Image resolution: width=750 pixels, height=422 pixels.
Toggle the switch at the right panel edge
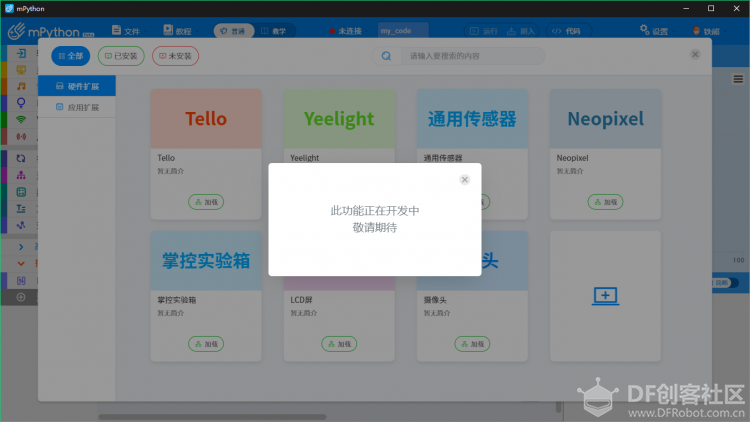[x=726, y=283]
